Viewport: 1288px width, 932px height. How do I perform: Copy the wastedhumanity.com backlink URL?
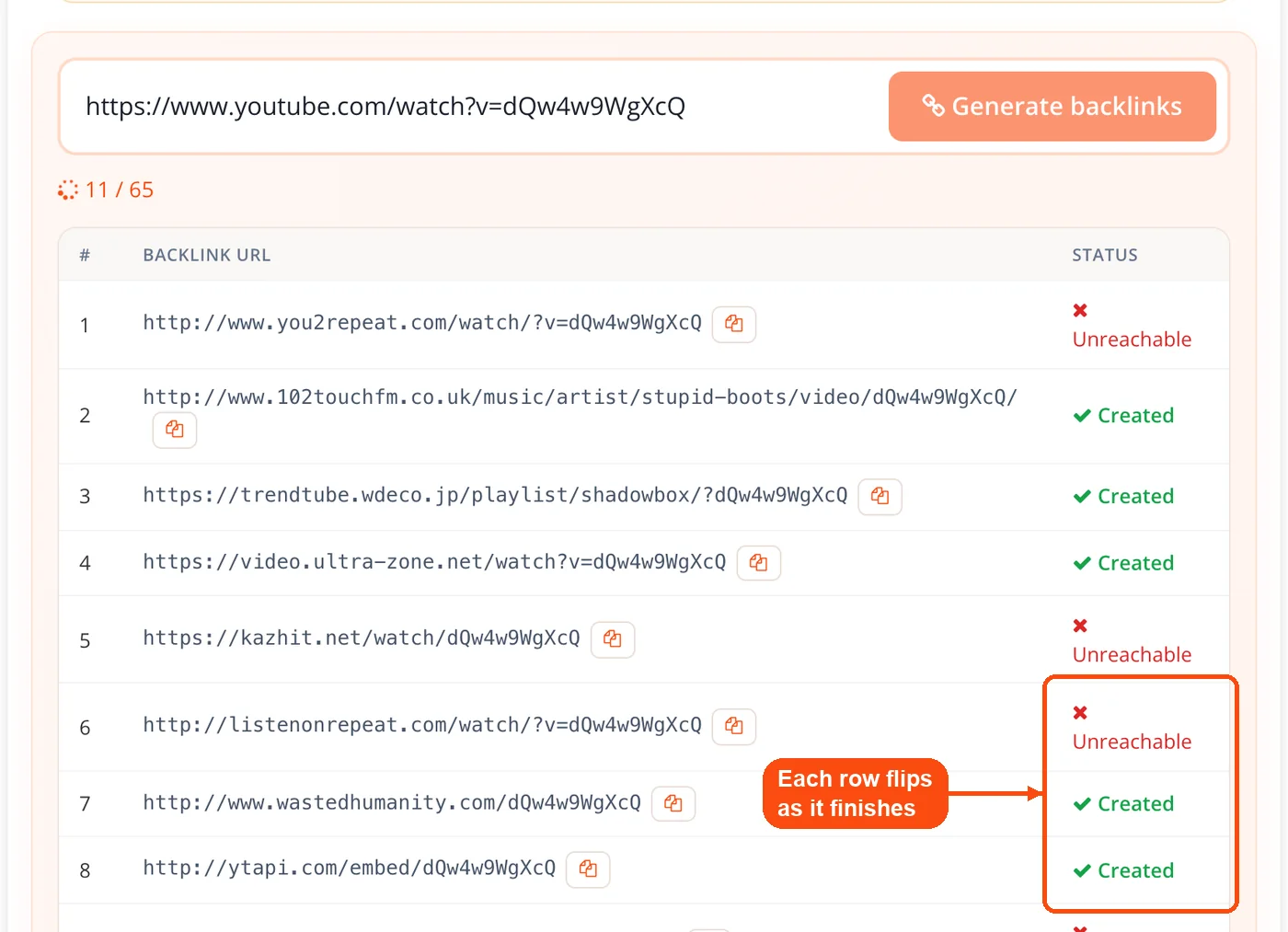coord(673,804)
